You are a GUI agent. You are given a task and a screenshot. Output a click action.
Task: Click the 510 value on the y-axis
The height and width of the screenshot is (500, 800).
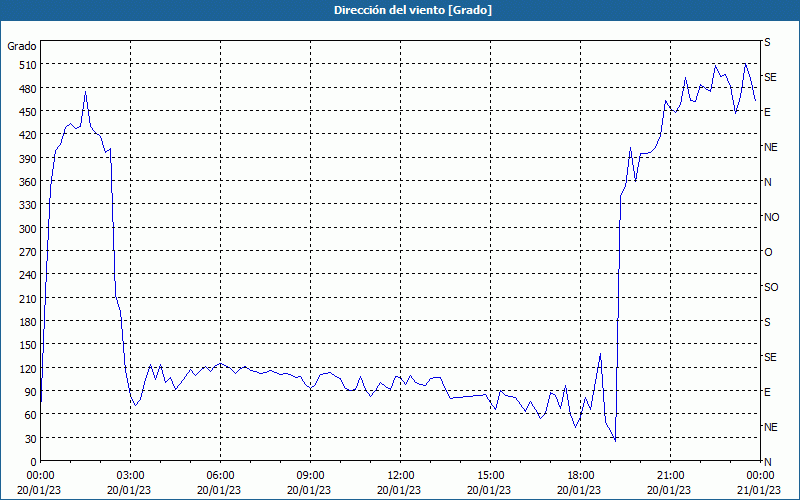(x=29, y=65)
